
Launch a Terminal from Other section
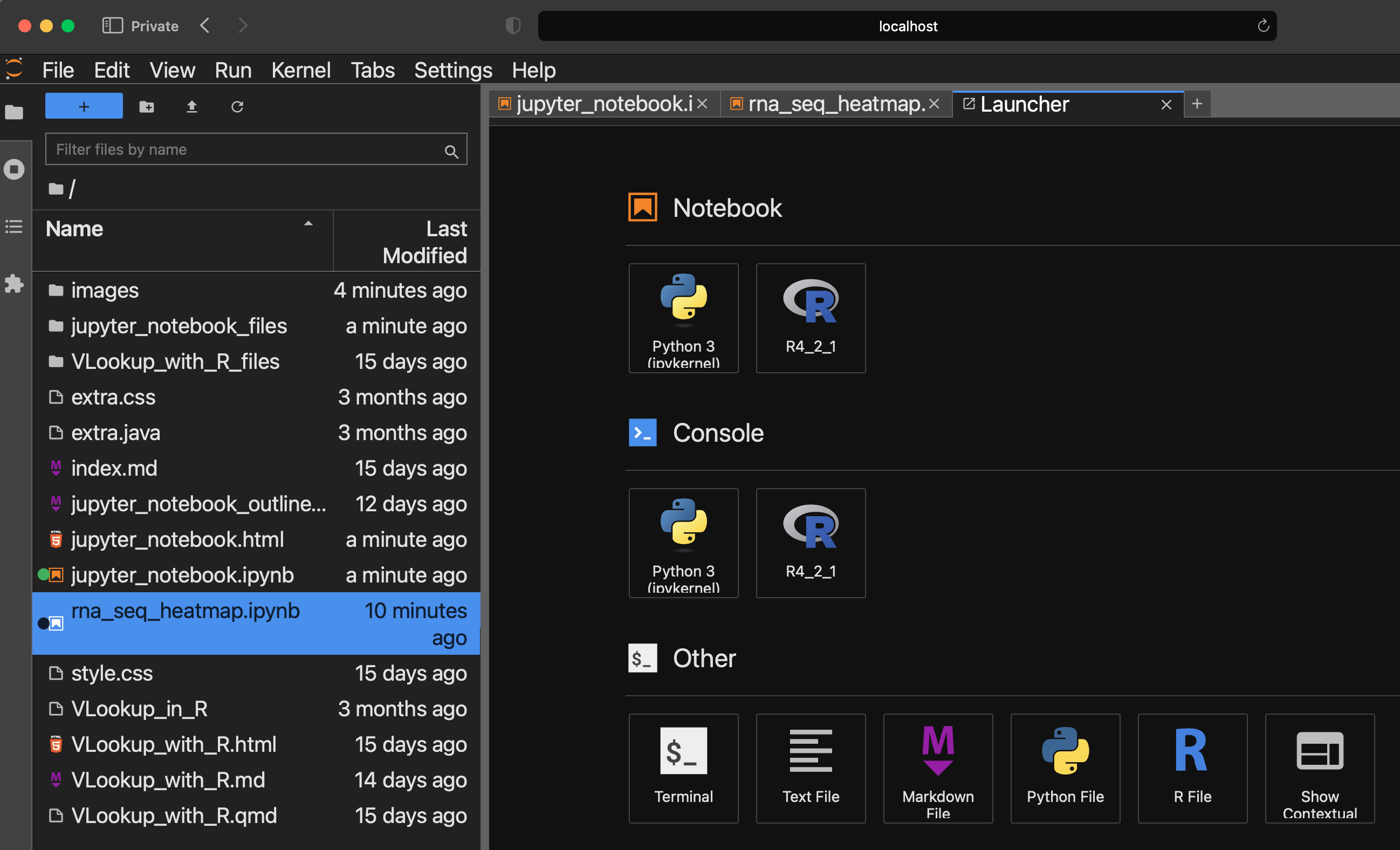[x=683, y=767]
